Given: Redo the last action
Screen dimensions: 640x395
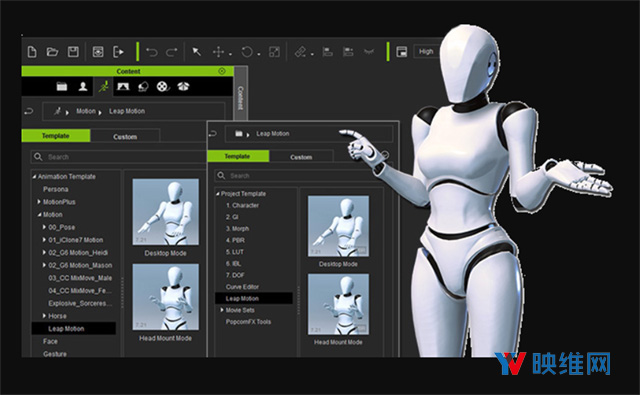Looking at the screenshot, I should [x=172, y=52].
